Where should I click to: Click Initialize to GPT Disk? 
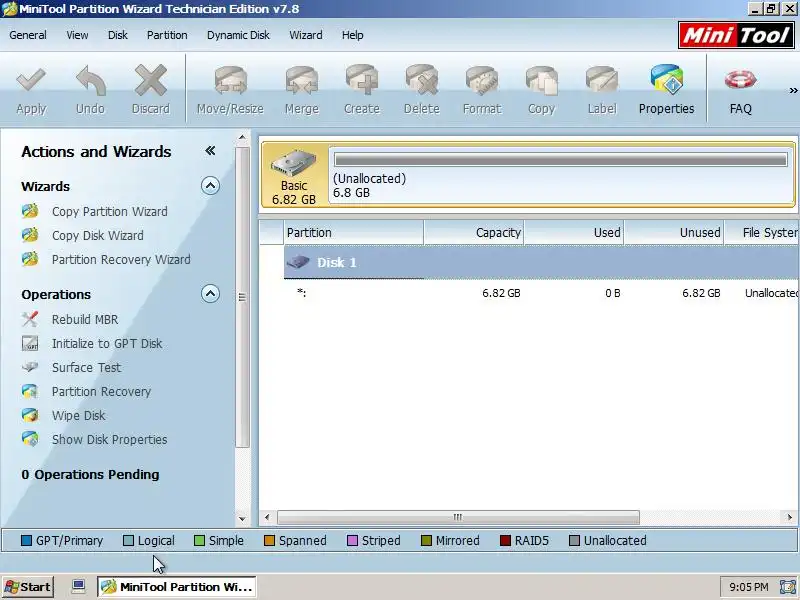point(107,343)
